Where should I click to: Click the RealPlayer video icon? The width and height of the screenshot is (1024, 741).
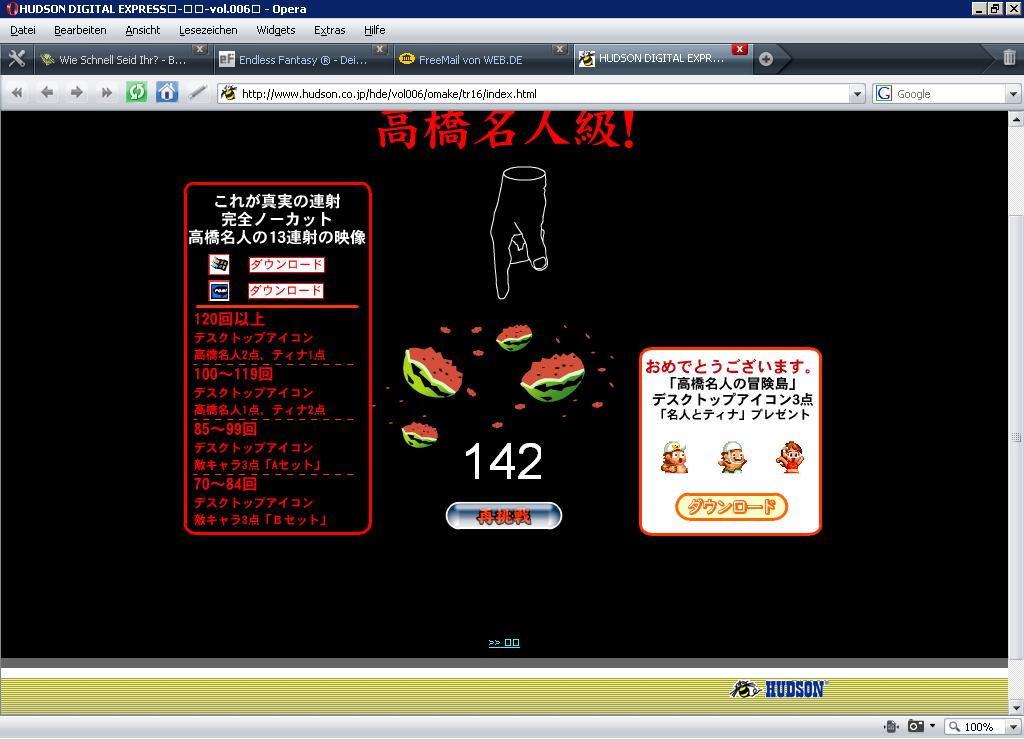219,291
